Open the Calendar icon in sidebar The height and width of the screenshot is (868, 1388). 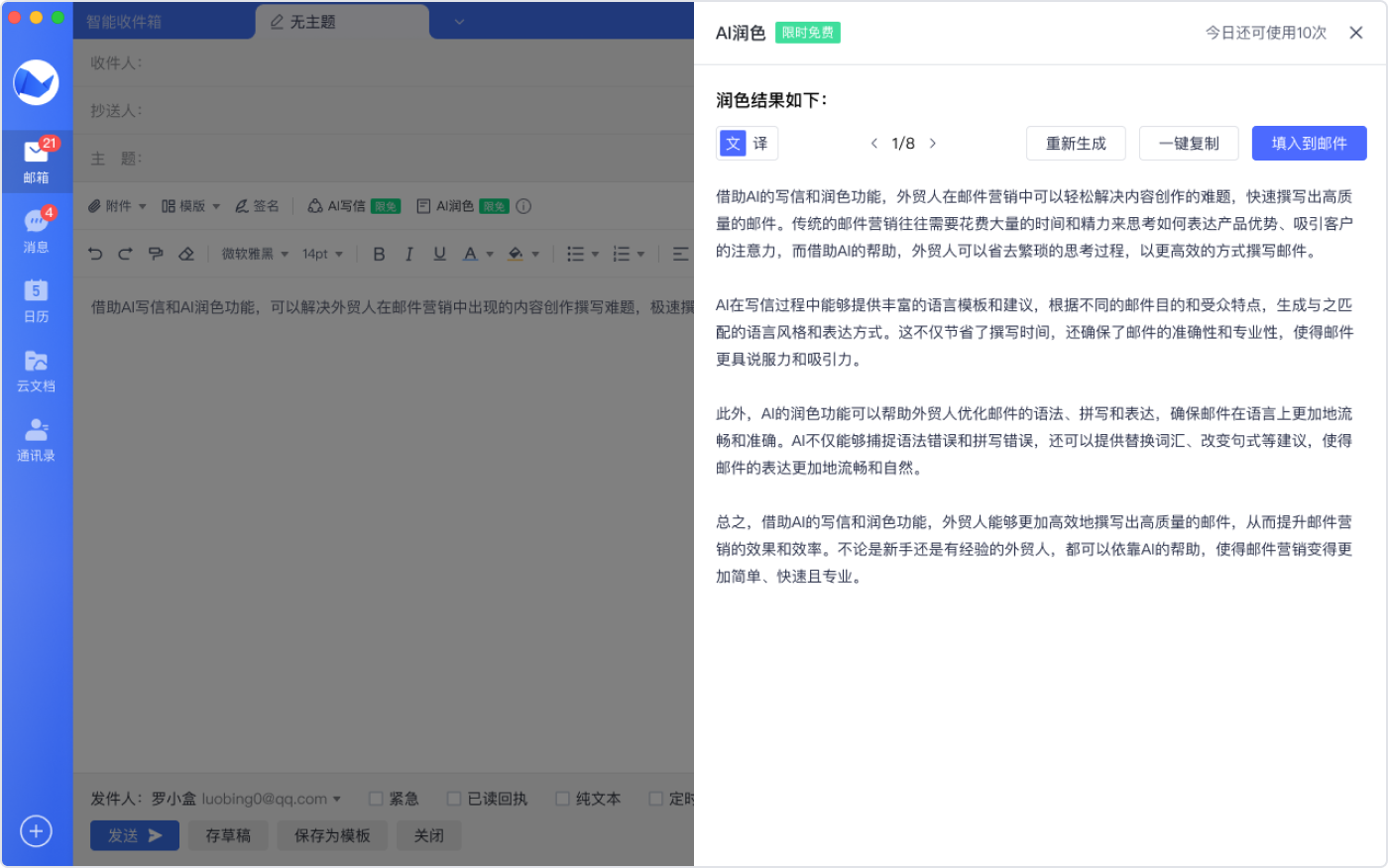tap(36, 299)
